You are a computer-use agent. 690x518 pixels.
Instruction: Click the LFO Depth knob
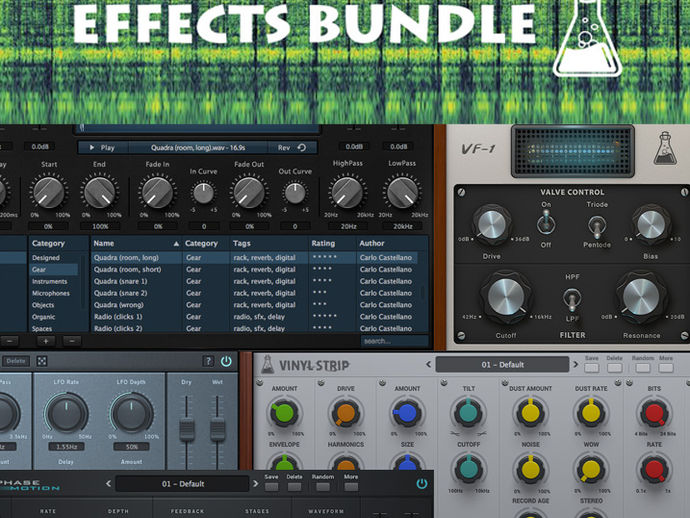(x=131, y=413)
